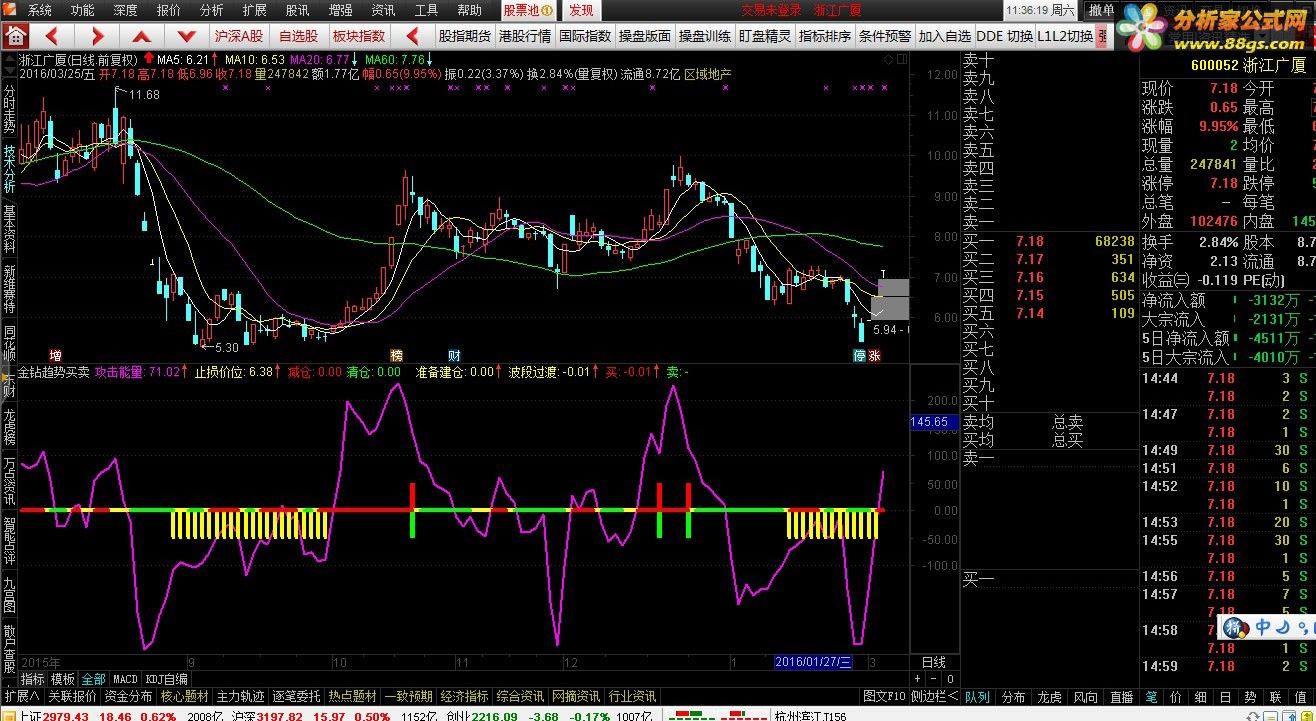1316x721 pixels.
Task: Click the 涨 marker icon on chart
Action: pos(874,355)
